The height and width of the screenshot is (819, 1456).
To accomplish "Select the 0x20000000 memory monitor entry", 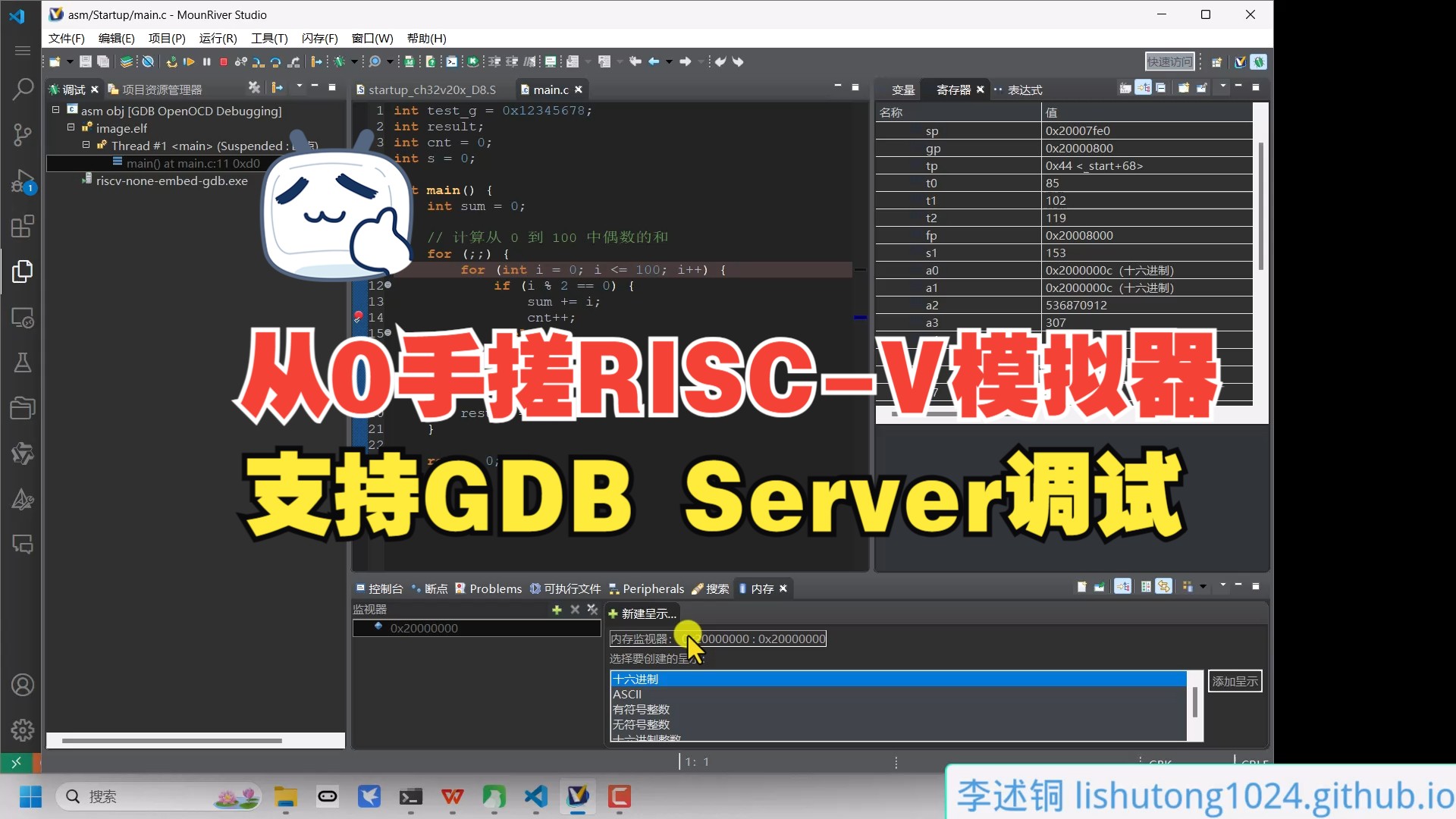I will (476, 628).
